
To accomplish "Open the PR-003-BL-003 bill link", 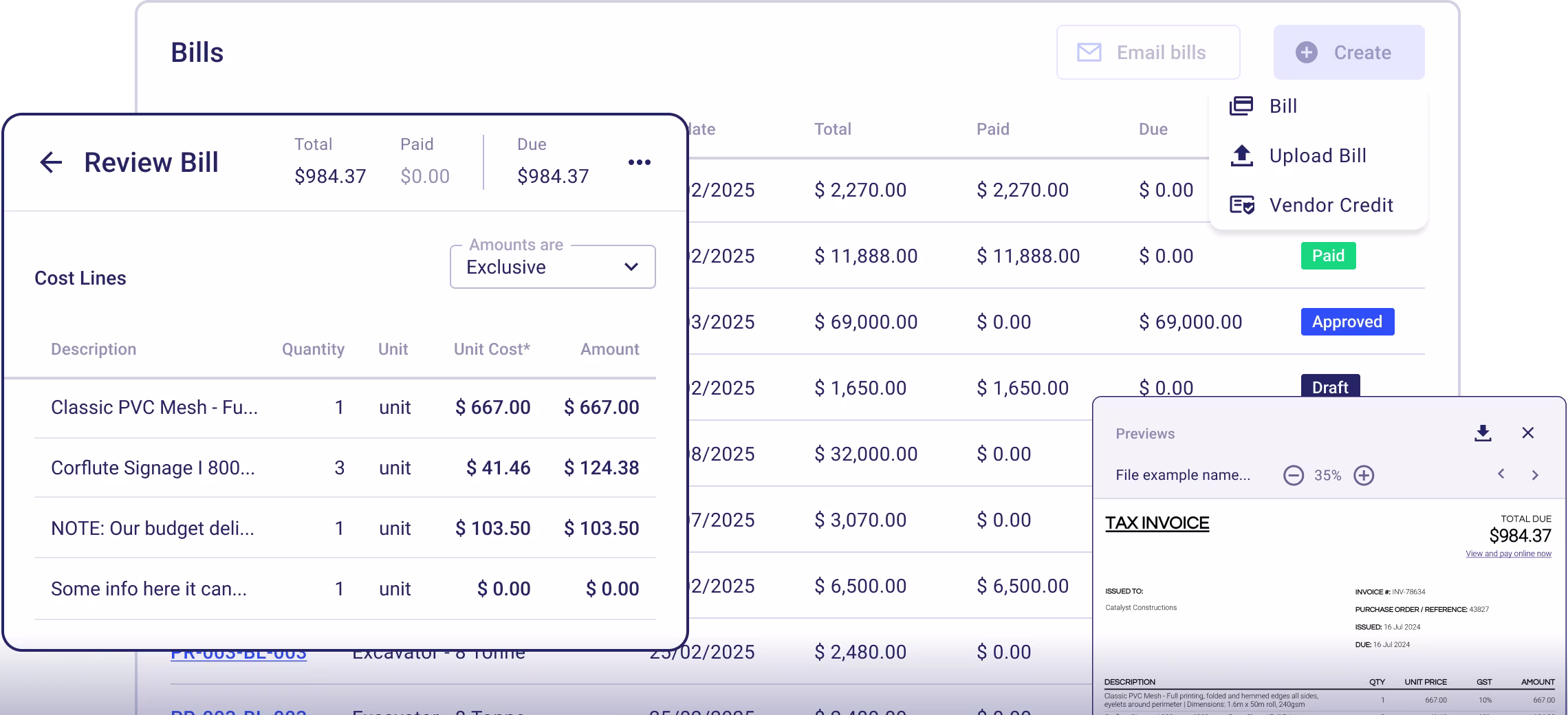I will (x=239, y=653).
